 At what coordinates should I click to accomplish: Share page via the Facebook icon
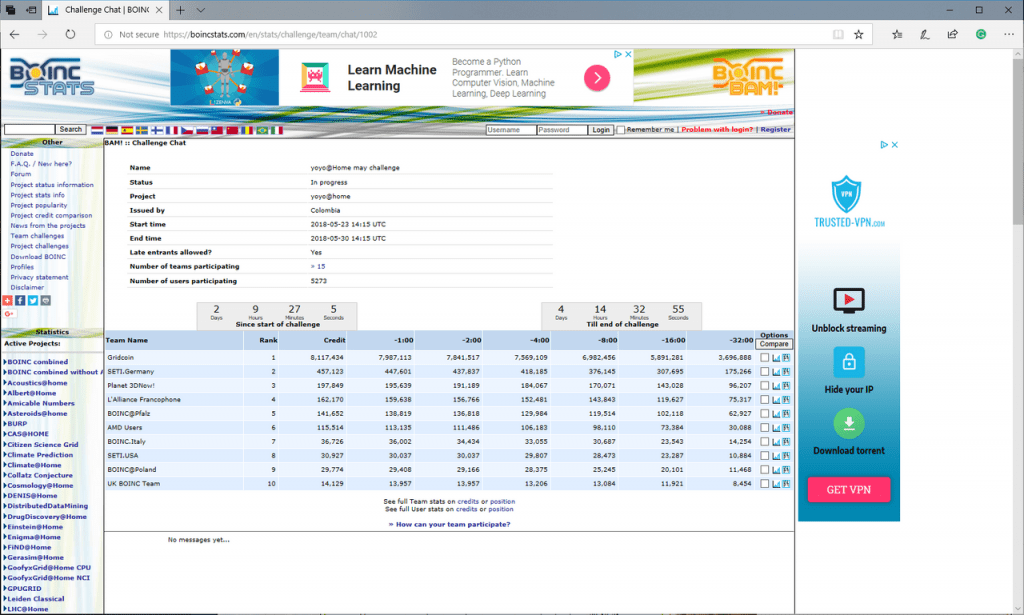coord(20,300)
